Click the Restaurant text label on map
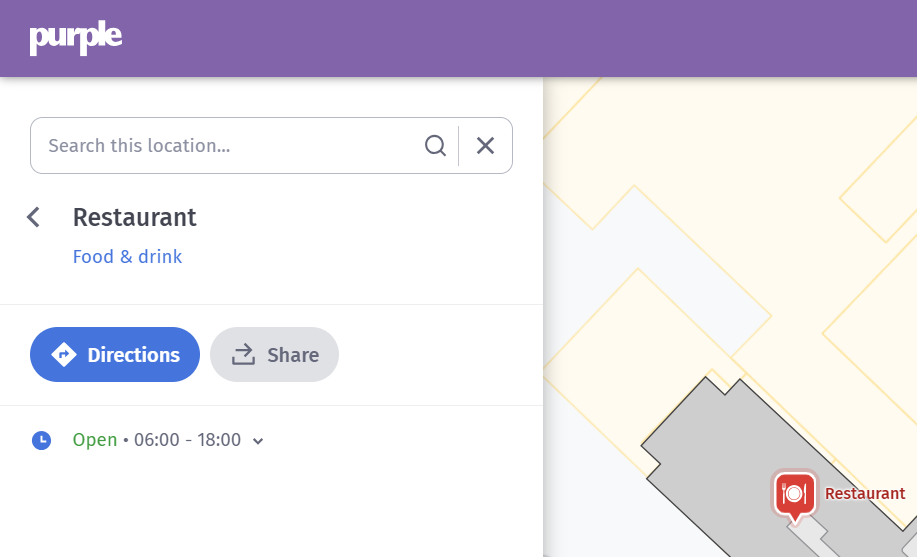 [864, 494]
